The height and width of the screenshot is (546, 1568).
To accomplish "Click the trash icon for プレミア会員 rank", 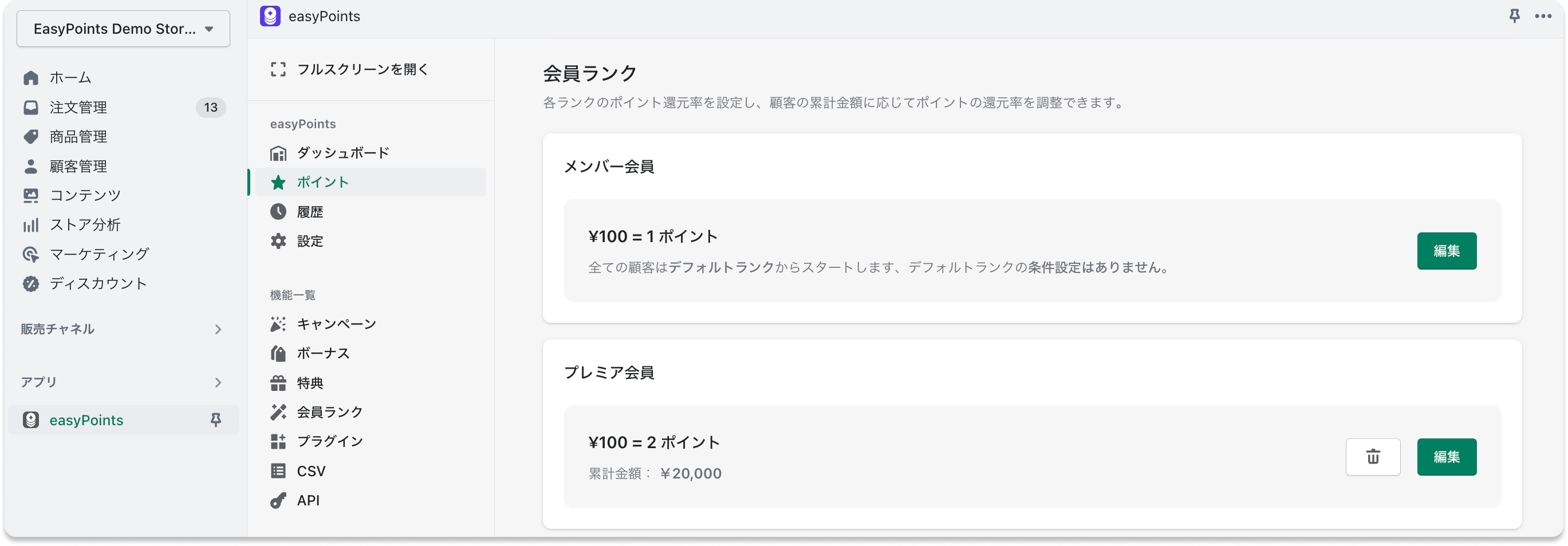I will 1373,457.
